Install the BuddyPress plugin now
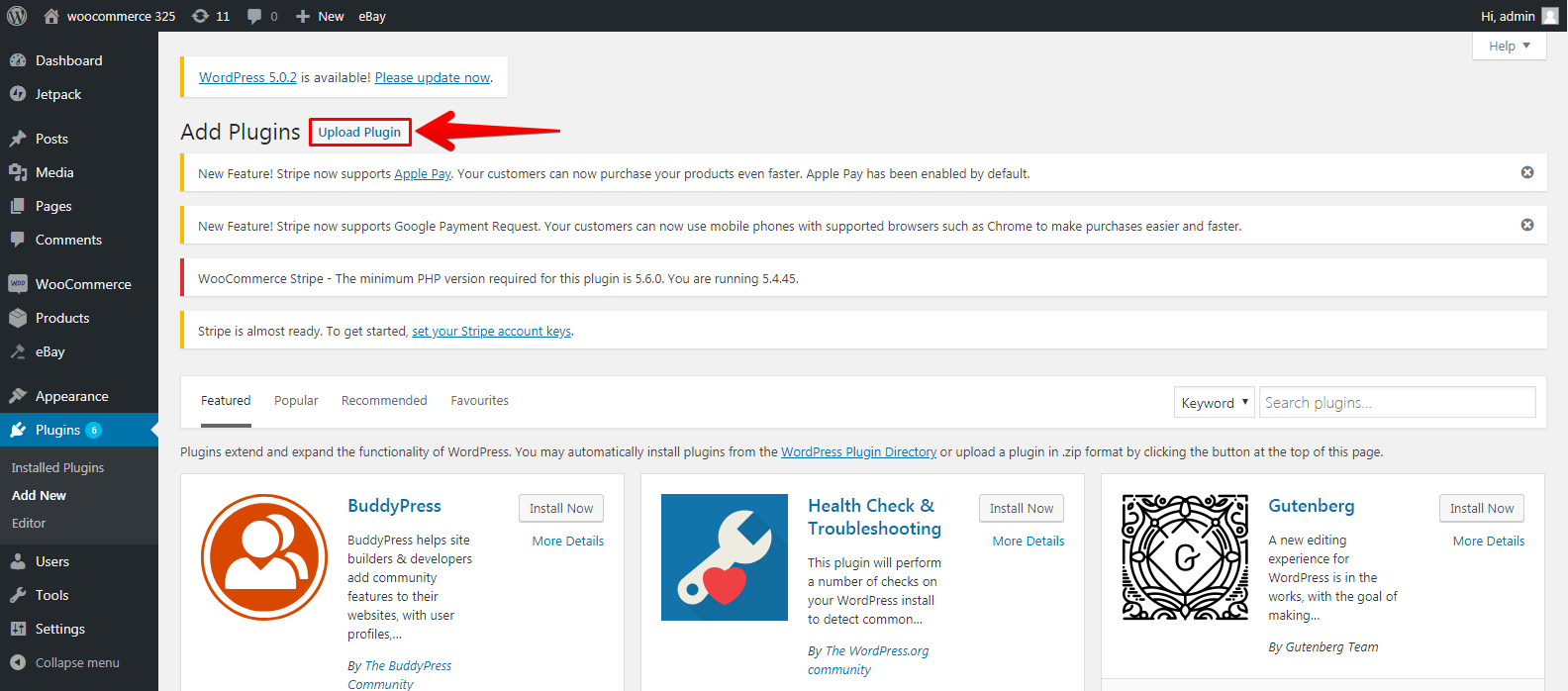 coord(561,508)
